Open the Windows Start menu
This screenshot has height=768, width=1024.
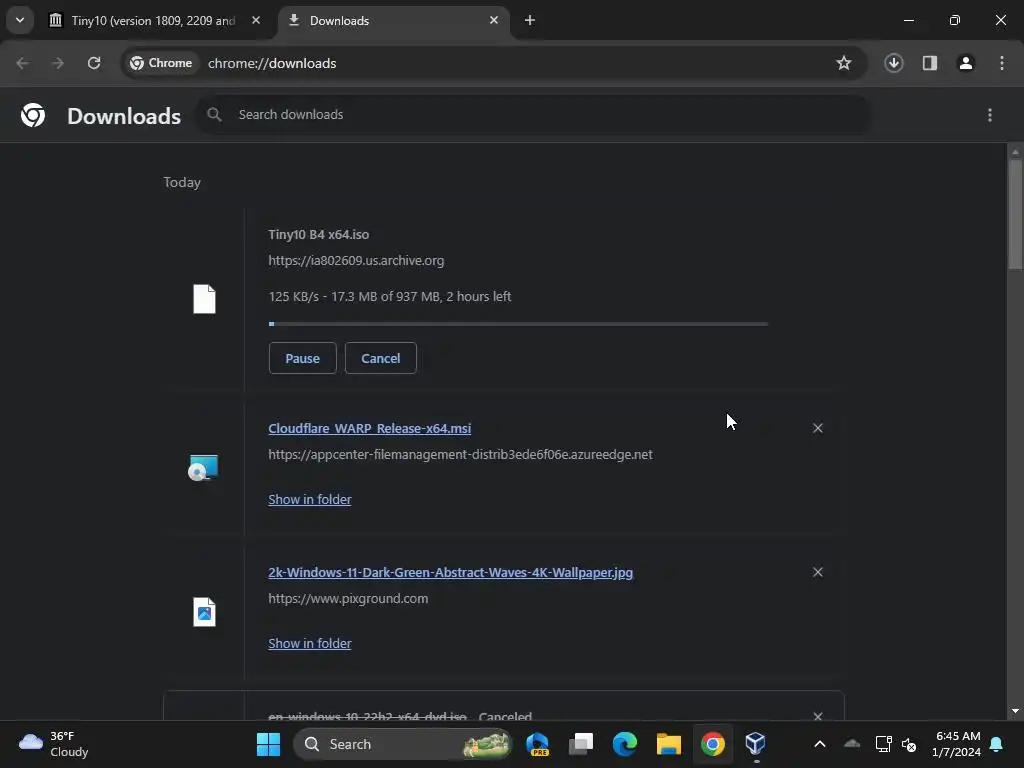coord(268,744)
